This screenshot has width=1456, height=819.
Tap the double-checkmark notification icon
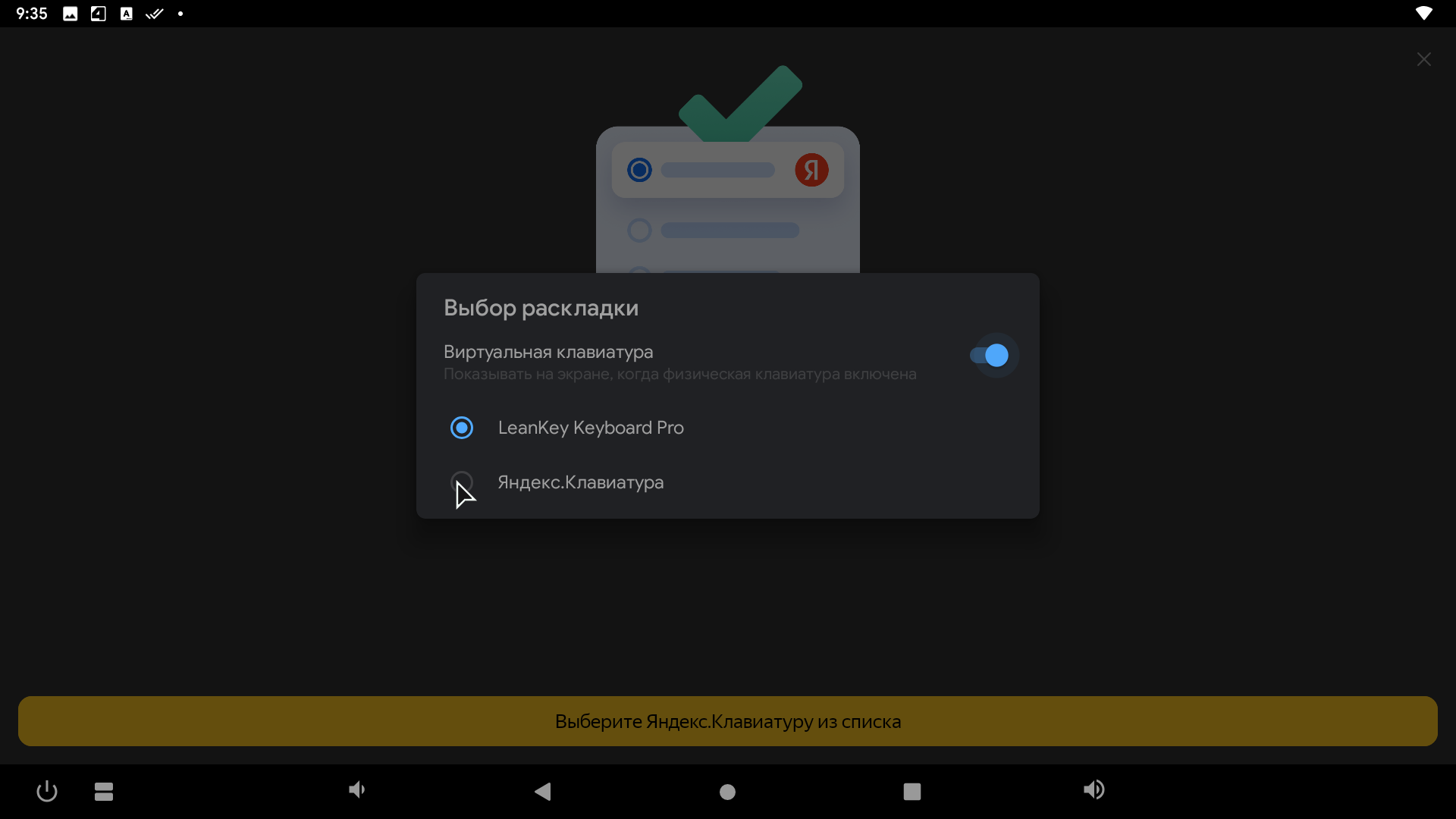pos(155,14)
